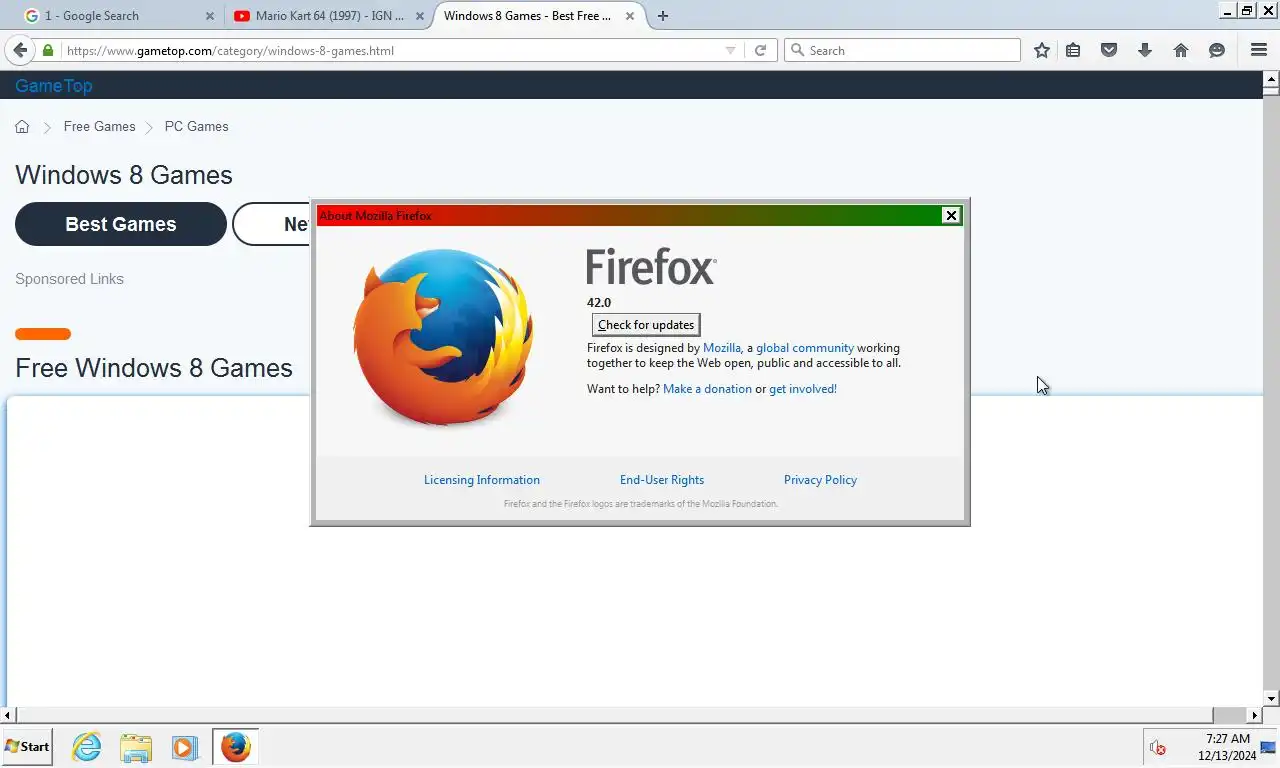Go to the Firefox Home icon
Image resolution: width=1280 pixels, height=768 pixels.
pos(1181,50)
